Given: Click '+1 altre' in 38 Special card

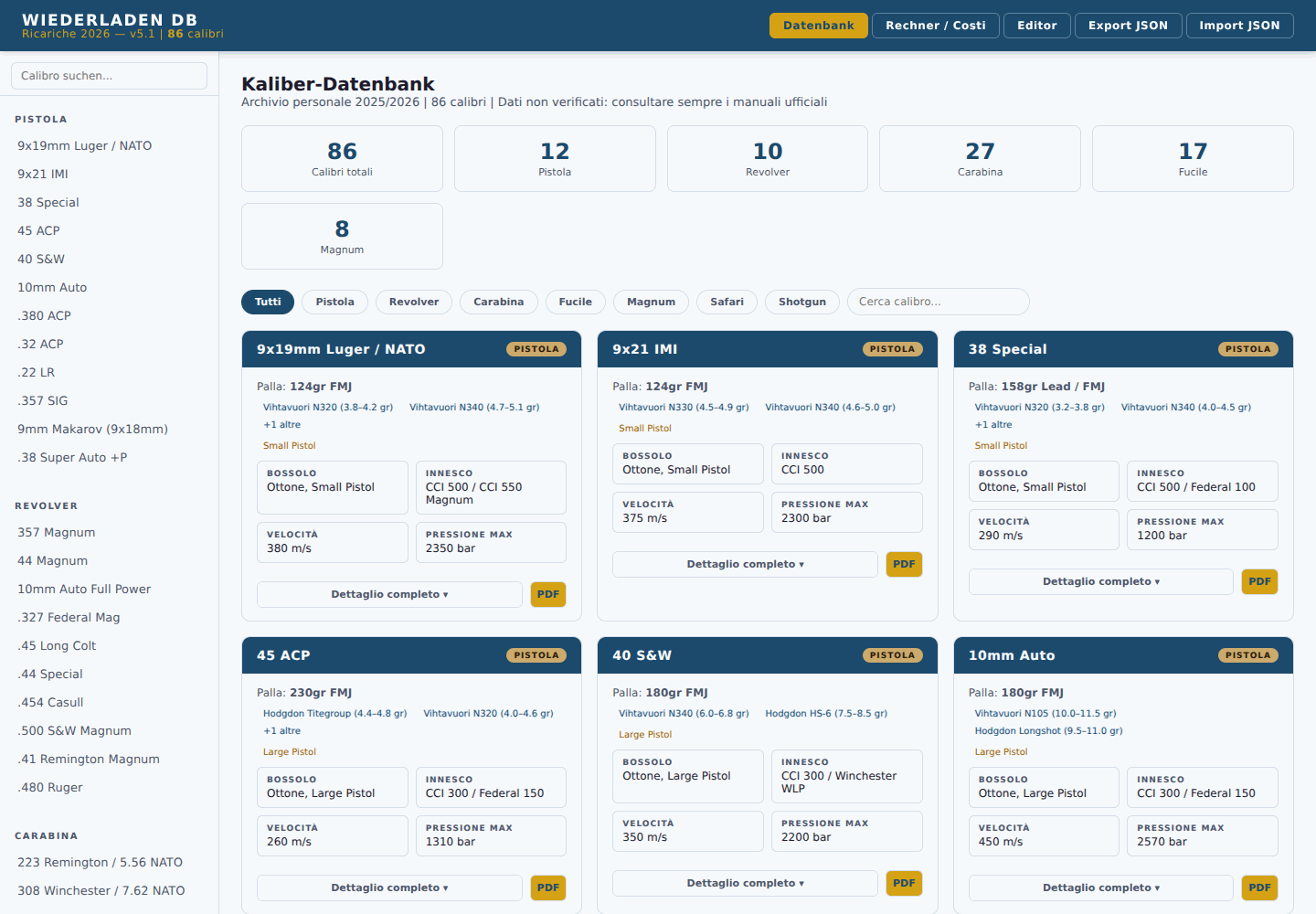Looking at the screenshot, I should pos(993,425).
